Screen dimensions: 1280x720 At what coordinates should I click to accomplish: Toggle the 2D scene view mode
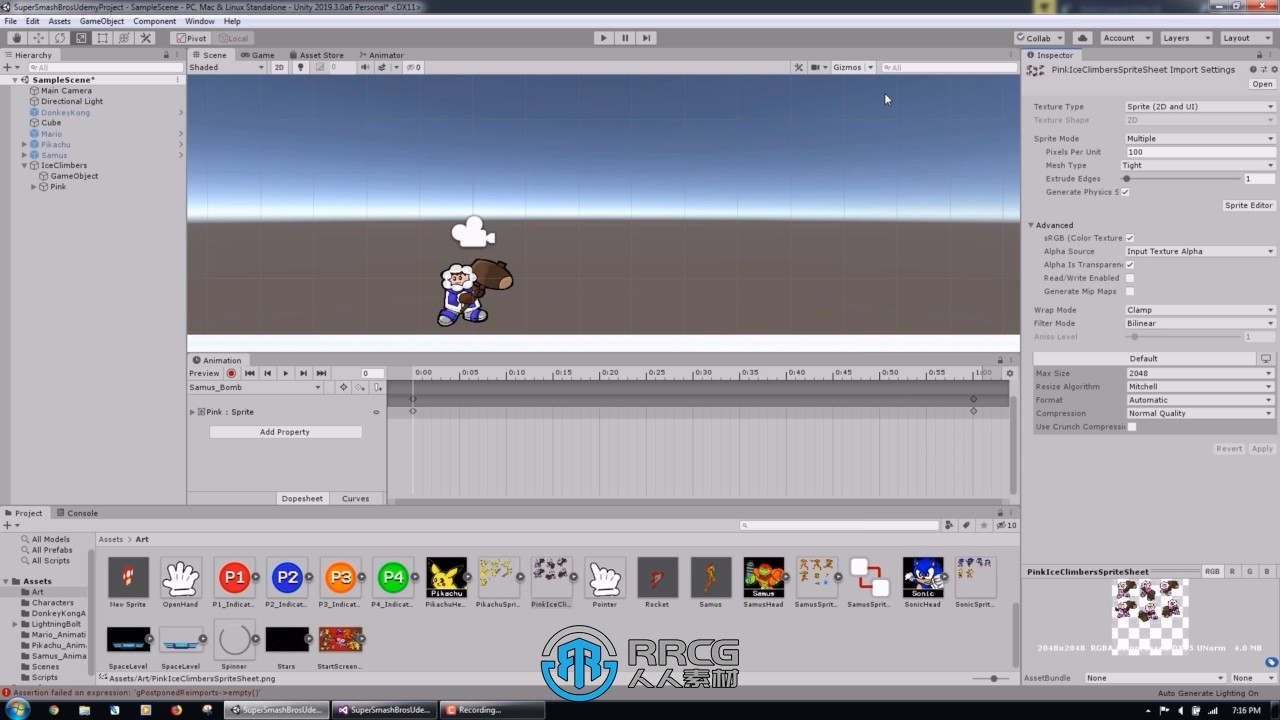click(x=280, y=67)
